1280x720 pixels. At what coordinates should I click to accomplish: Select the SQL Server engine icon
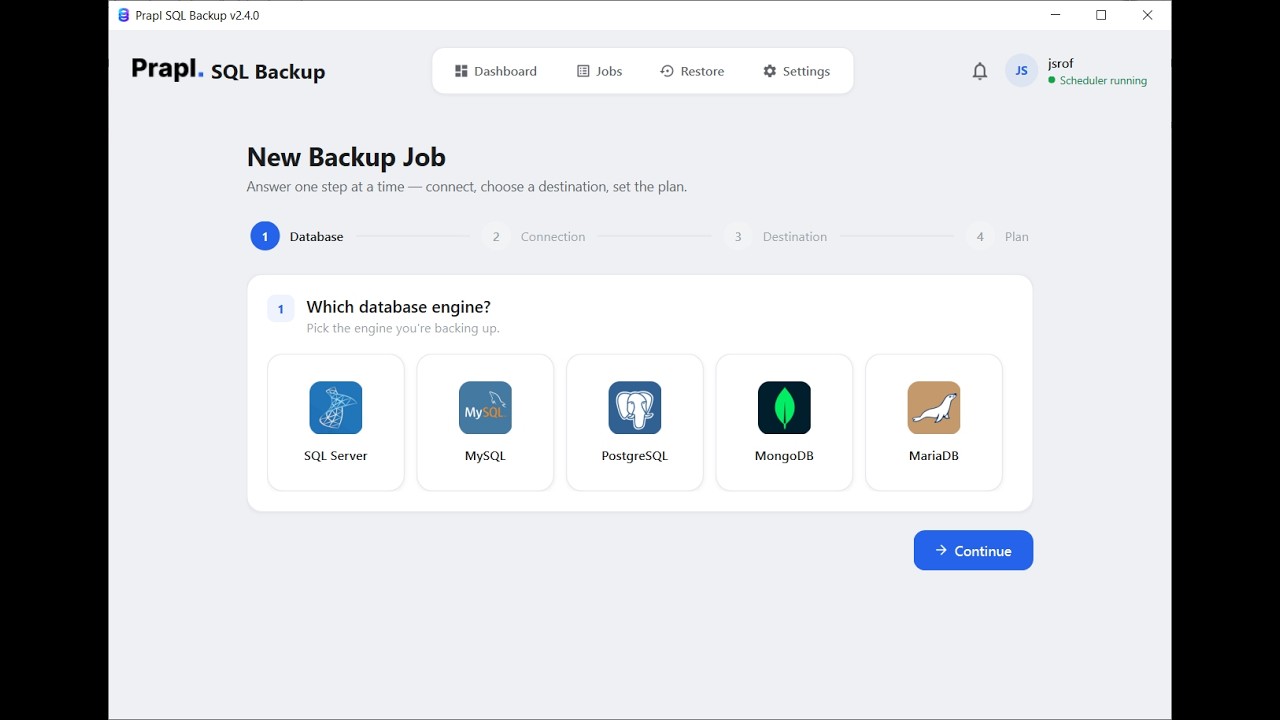336,408
